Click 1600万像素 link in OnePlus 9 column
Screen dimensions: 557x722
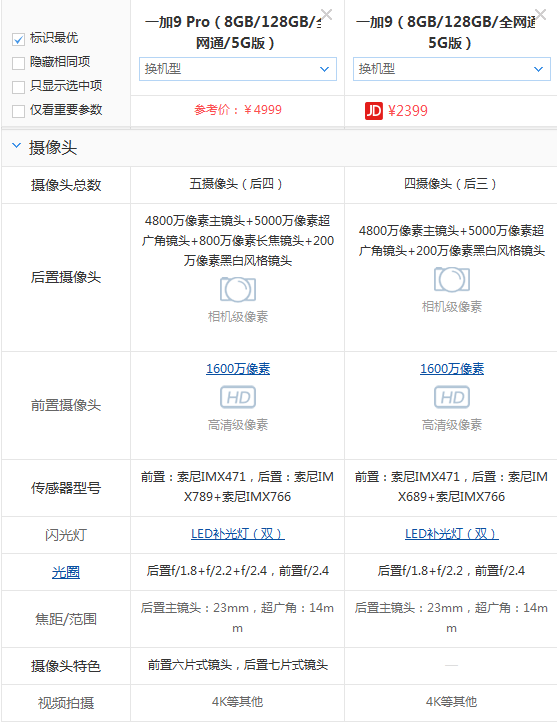[x=452, y=369]
